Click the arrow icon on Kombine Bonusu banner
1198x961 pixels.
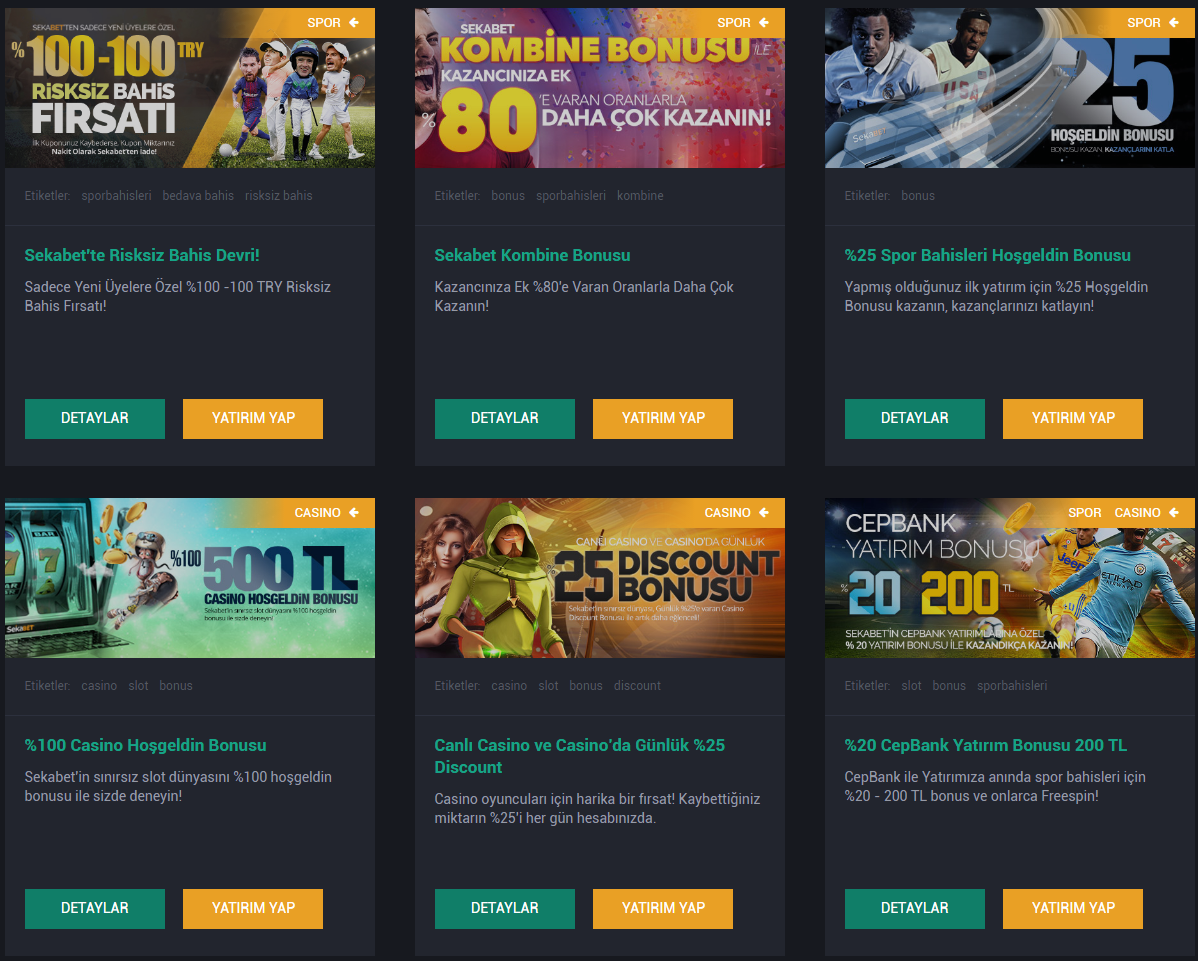[x=764, y=23]
